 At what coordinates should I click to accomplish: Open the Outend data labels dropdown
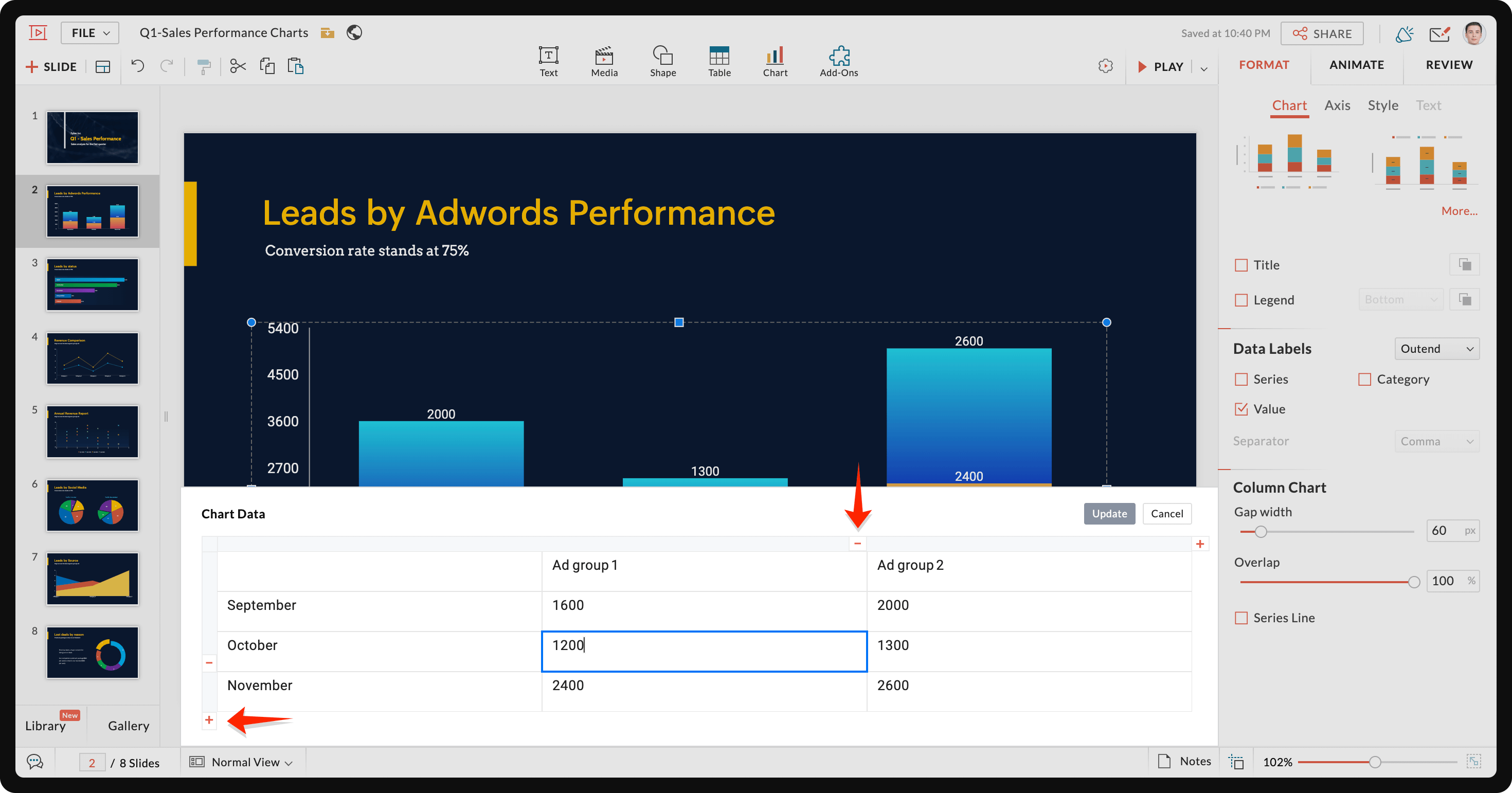pos(1436,349)
